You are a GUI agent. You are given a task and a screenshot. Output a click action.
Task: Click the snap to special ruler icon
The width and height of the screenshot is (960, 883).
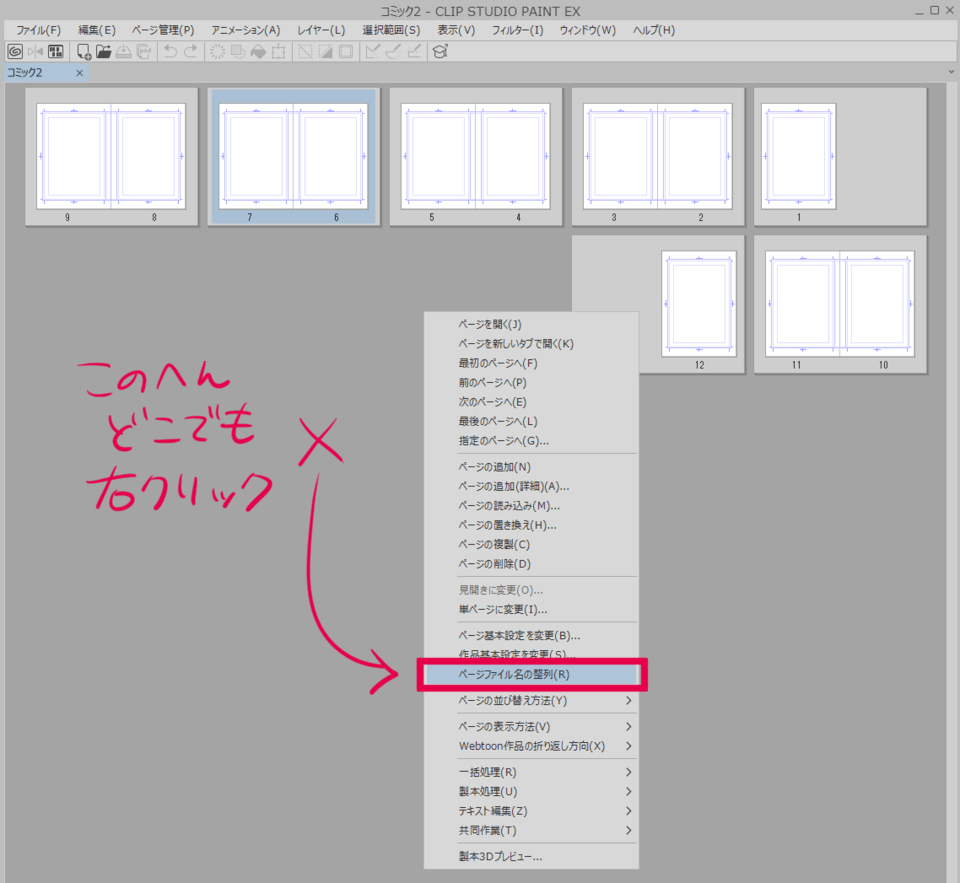[393, 52]
